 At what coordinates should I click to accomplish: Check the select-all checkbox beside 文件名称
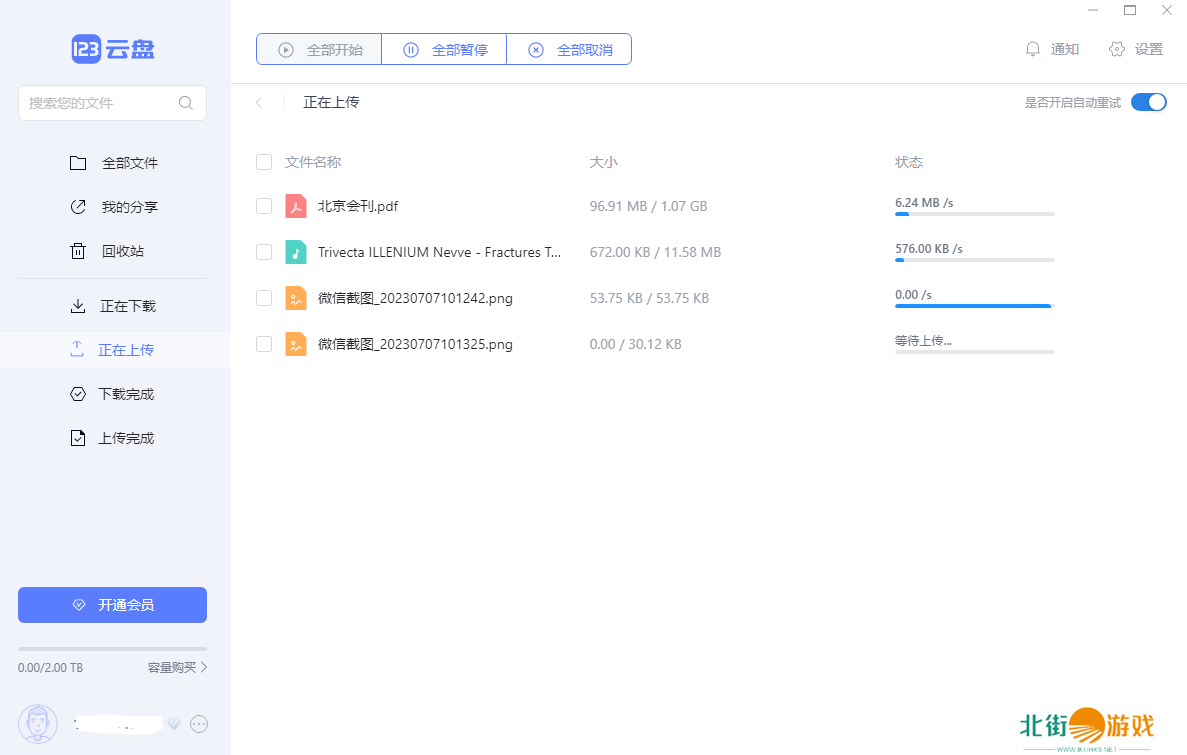tap(264, 162)
